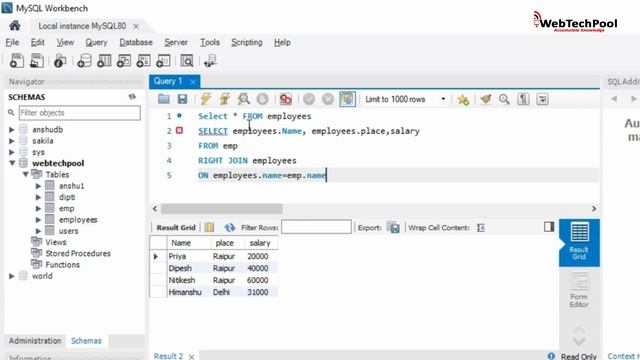Save query as snippet star icon
The width and height of the screenshot is (640, 360).
coord(463,99)
